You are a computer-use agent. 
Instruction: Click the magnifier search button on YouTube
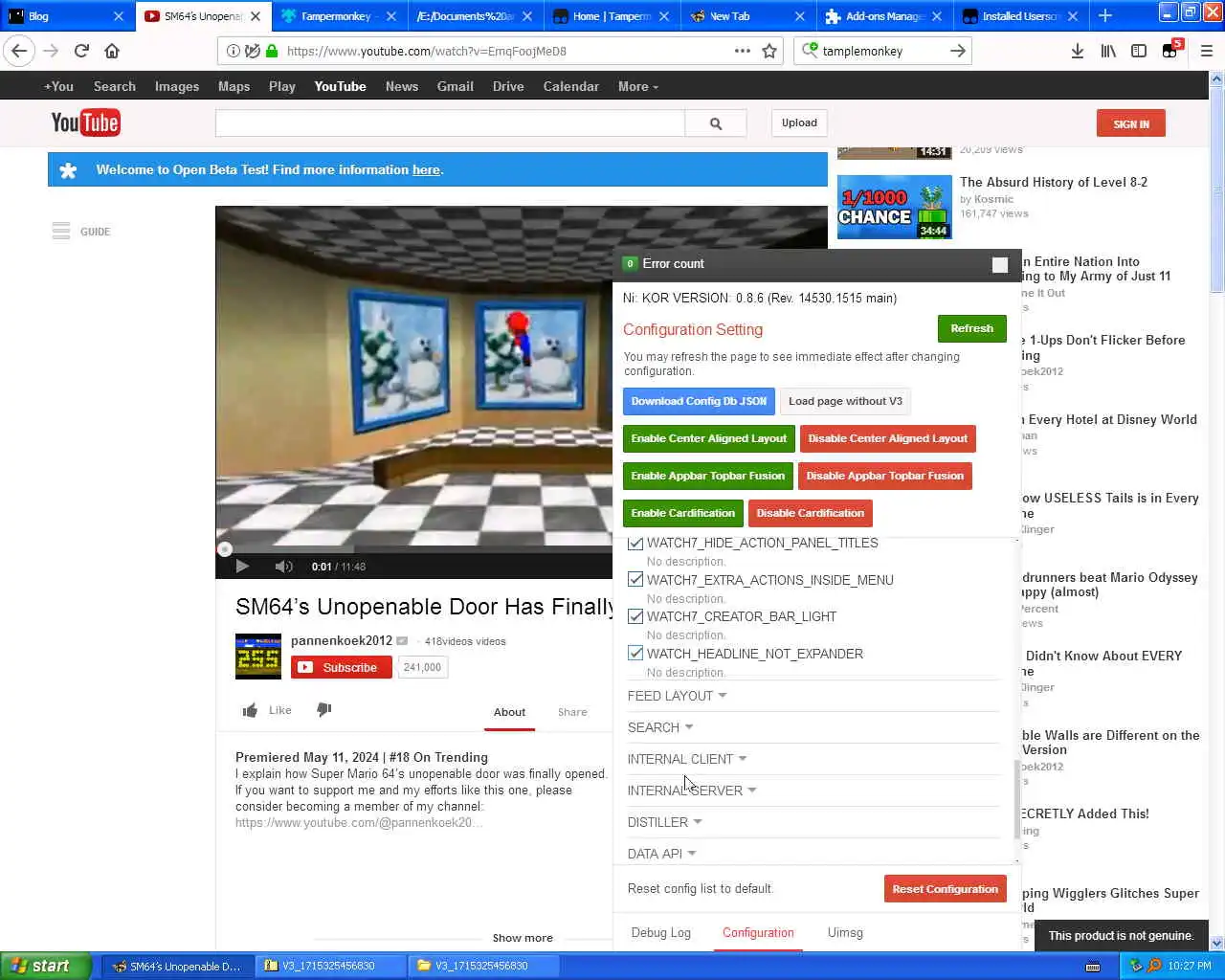coord(716,123)
